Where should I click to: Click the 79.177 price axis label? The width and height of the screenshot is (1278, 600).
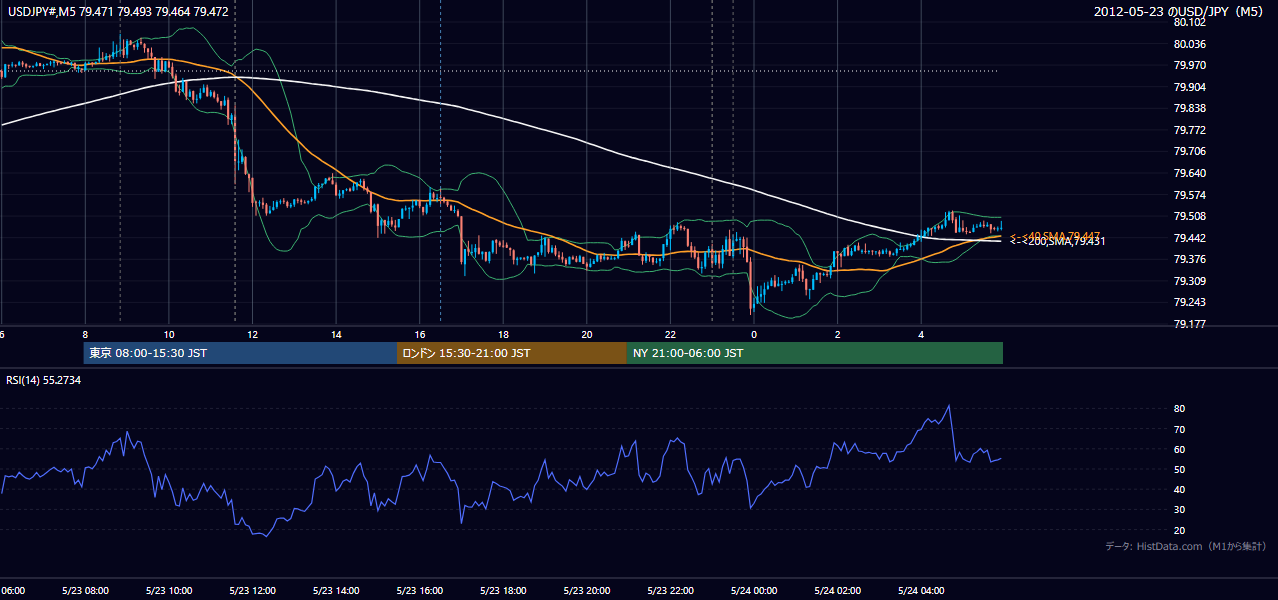[x=1188, y=324]
